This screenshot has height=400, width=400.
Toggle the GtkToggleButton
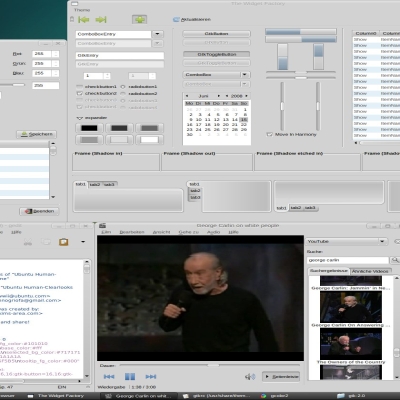coord(217,54)
